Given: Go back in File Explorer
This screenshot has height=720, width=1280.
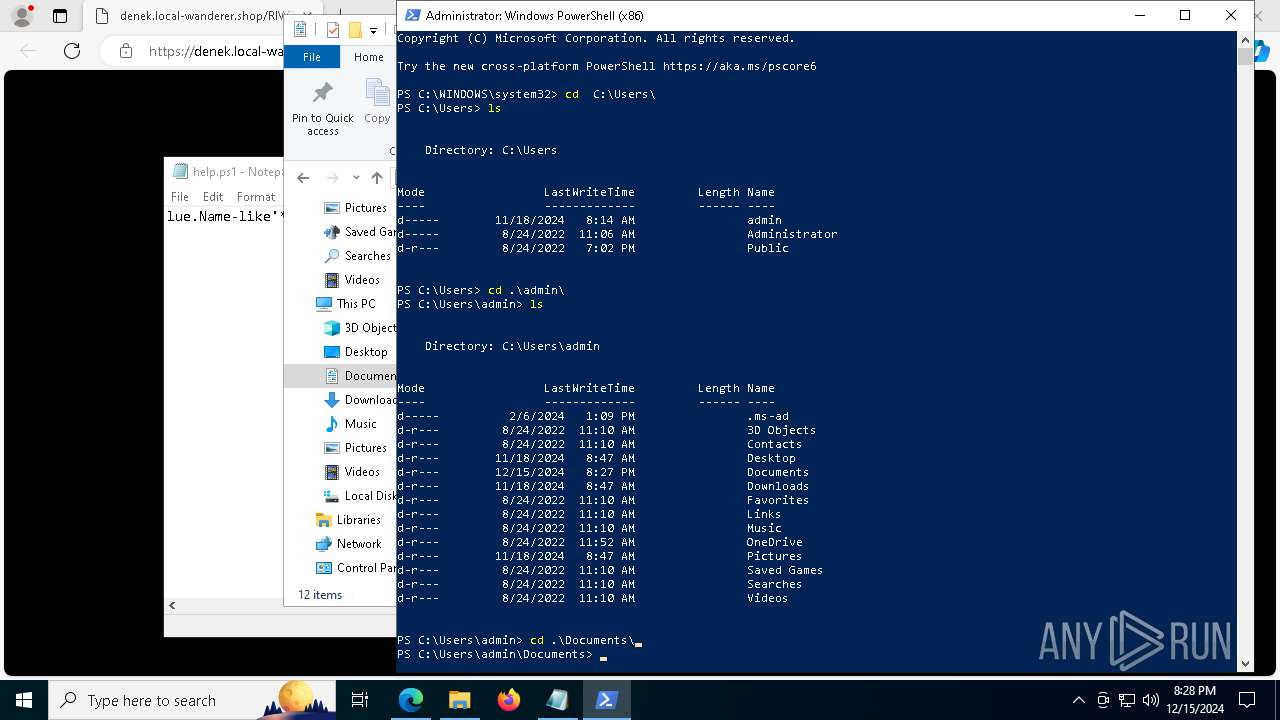Looking at the screenshot, I should [303, 178].
